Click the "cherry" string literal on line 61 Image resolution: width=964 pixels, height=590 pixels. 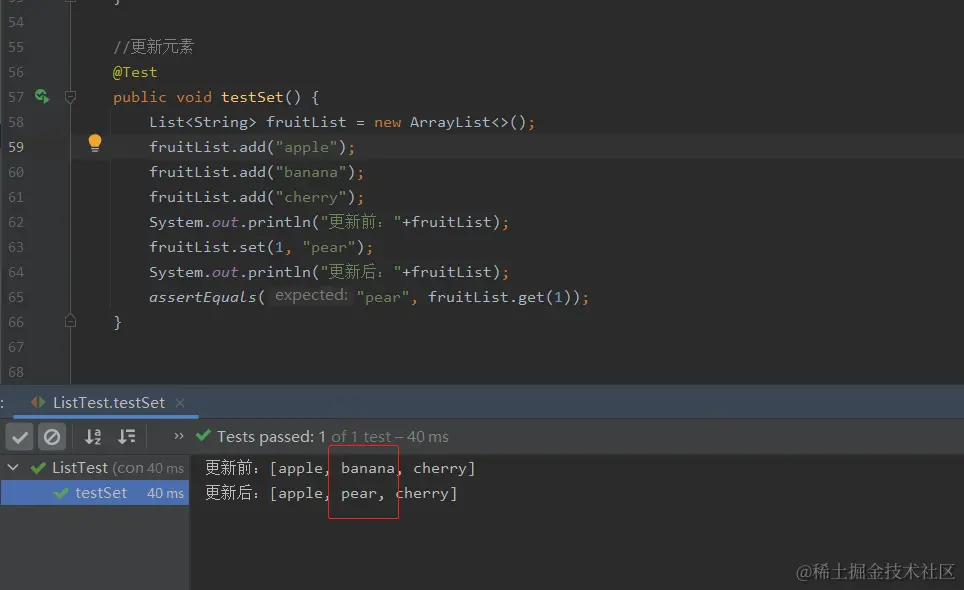tap(310, 197)
